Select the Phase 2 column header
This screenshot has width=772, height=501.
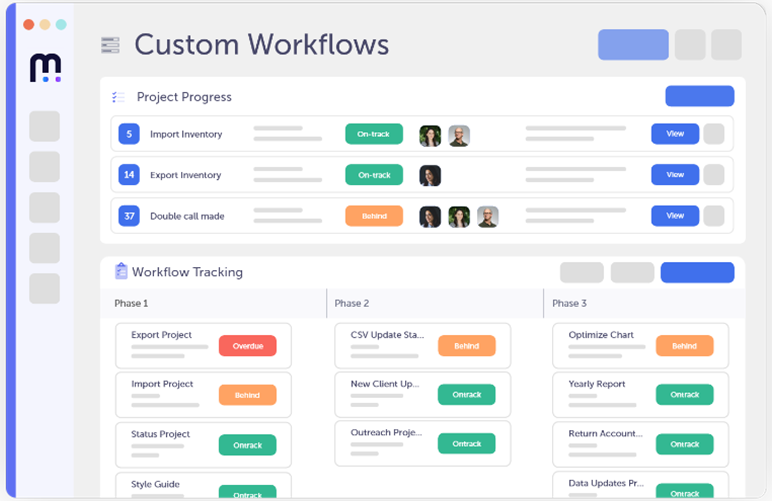(x=352, y=303)
